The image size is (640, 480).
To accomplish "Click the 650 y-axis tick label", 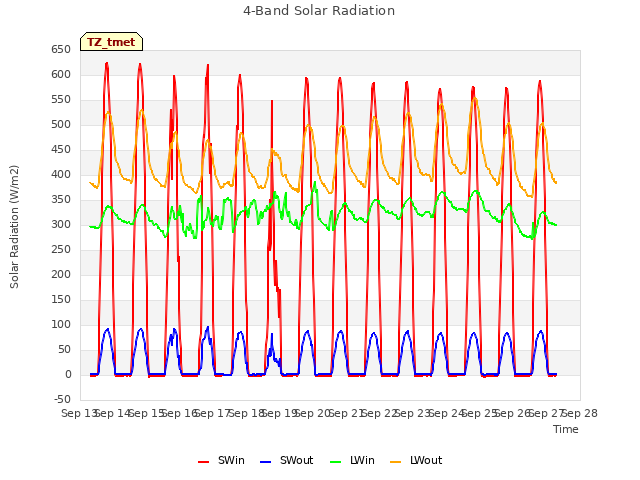I will click(x=61, y=50).
